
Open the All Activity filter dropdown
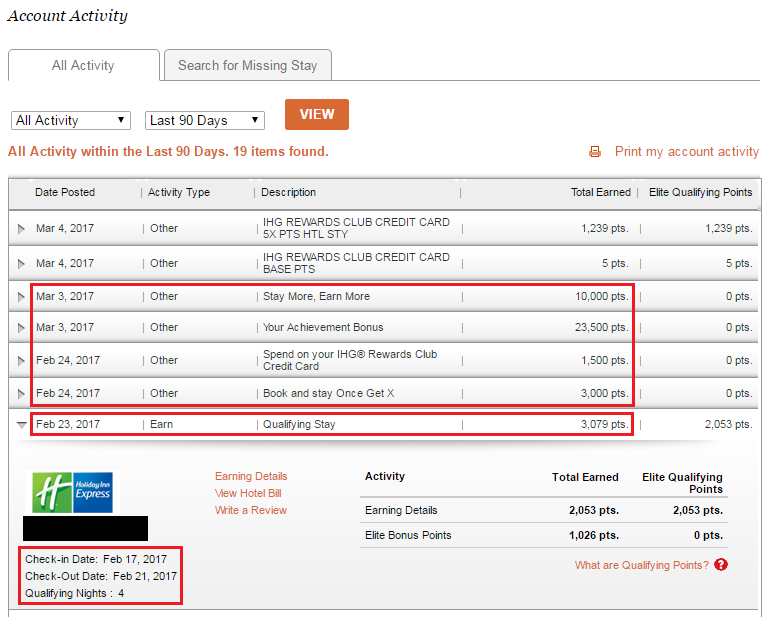coord(71,120)
